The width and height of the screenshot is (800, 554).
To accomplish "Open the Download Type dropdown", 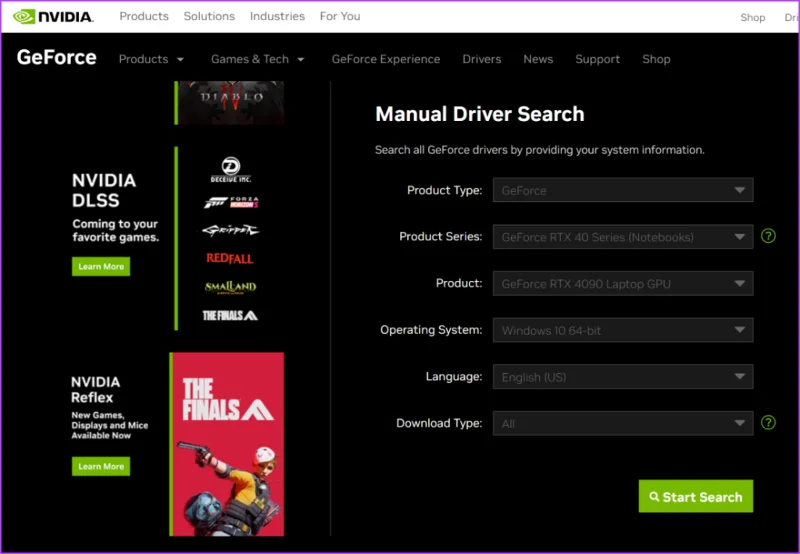I will [x=622, y=423].
